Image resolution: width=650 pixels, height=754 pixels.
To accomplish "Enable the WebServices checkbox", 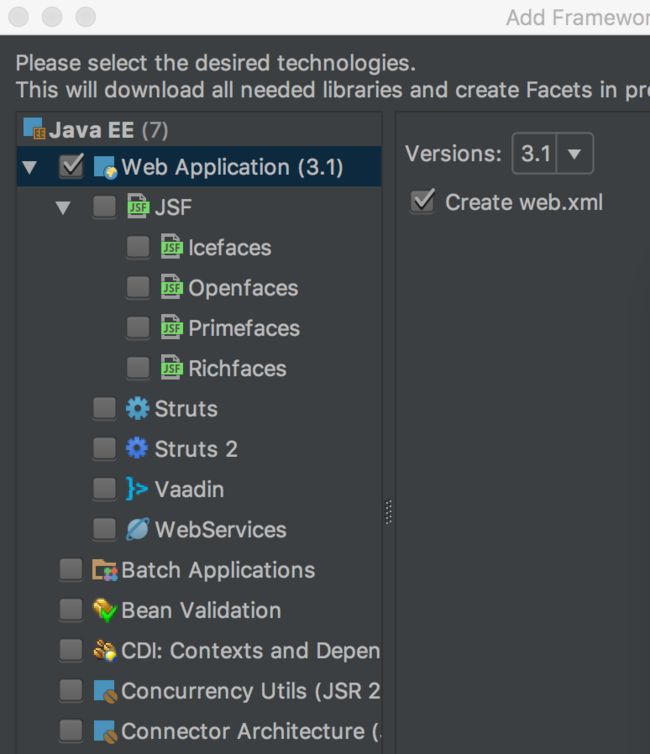I will tap(104, 529).
